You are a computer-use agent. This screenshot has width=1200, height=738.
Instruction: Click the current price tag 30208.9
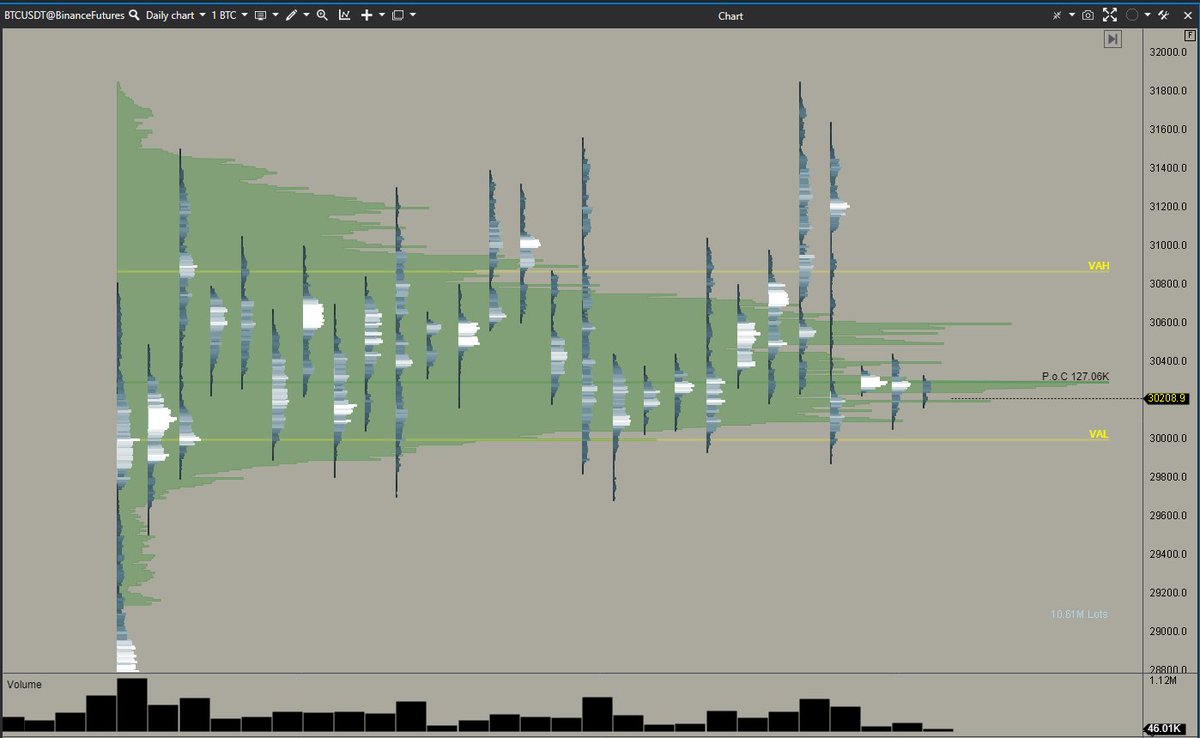(x=1167, y=398)
